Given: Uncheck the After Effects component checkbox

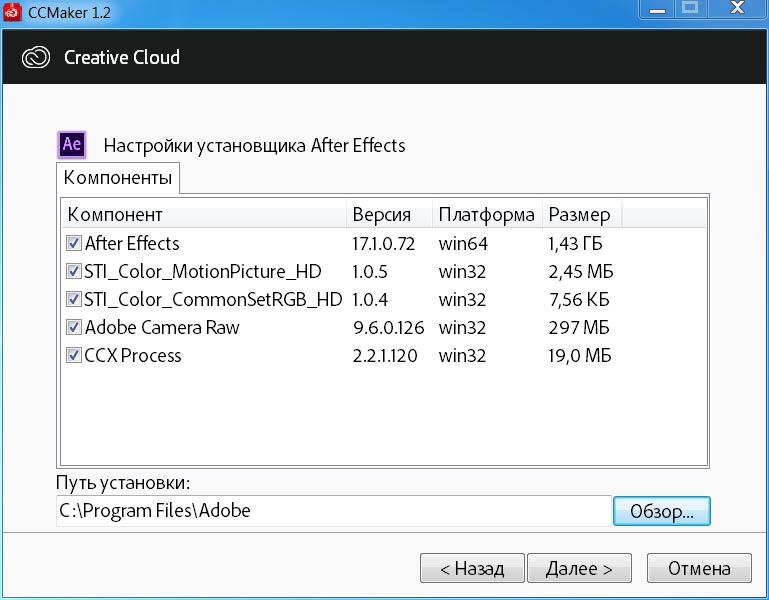Looking at the screenshot, I should 74,243.
